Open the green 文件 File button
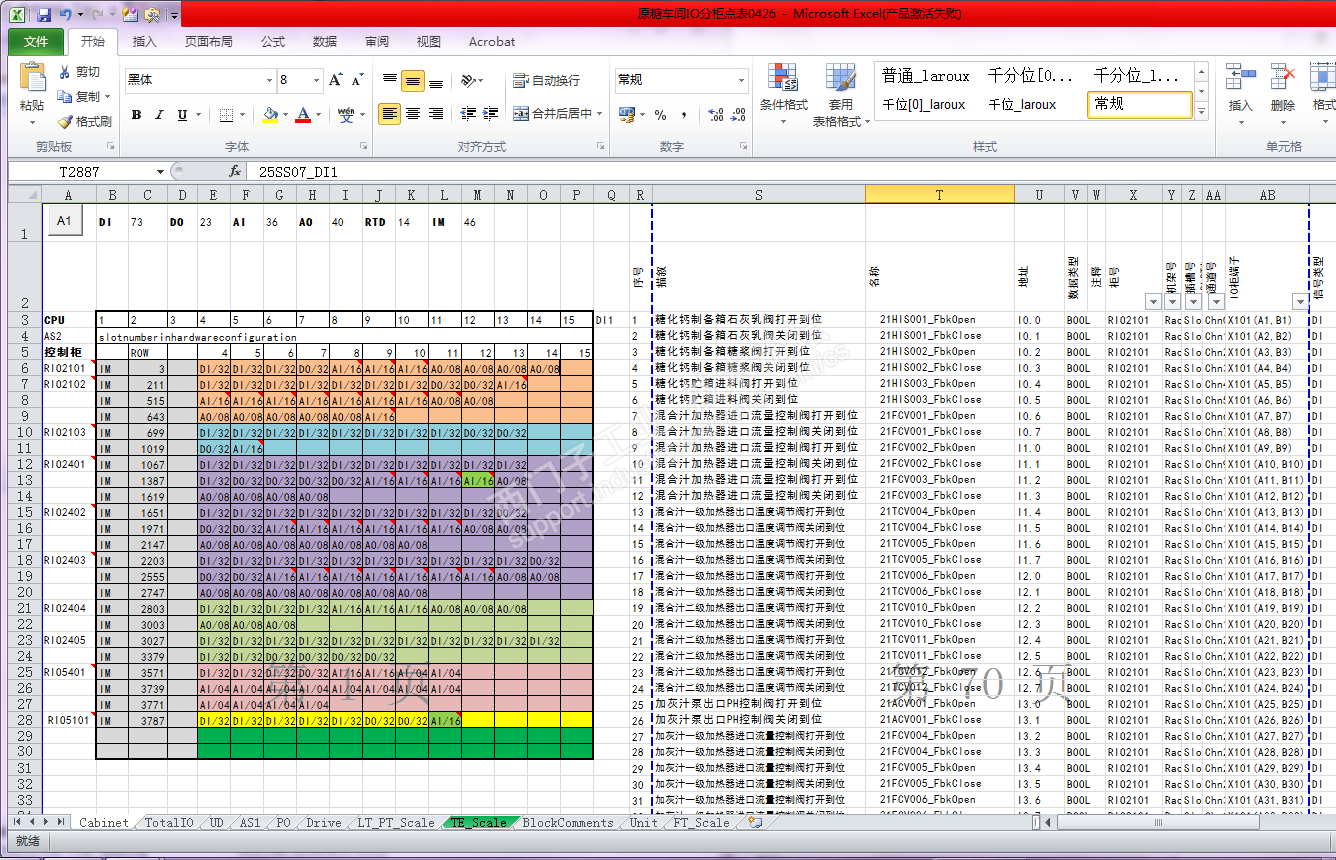 coord(36,42)
